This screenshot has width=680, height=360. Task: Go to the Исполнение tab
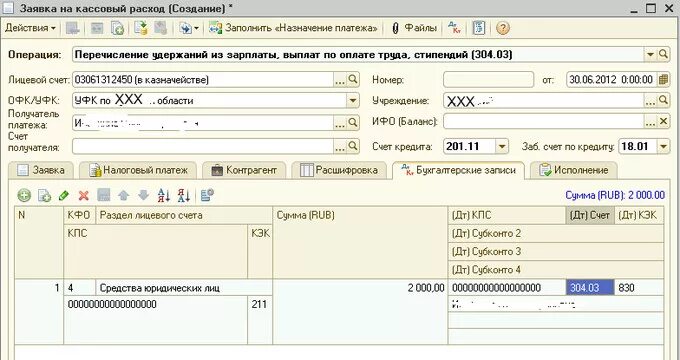(x=573, y=170)
